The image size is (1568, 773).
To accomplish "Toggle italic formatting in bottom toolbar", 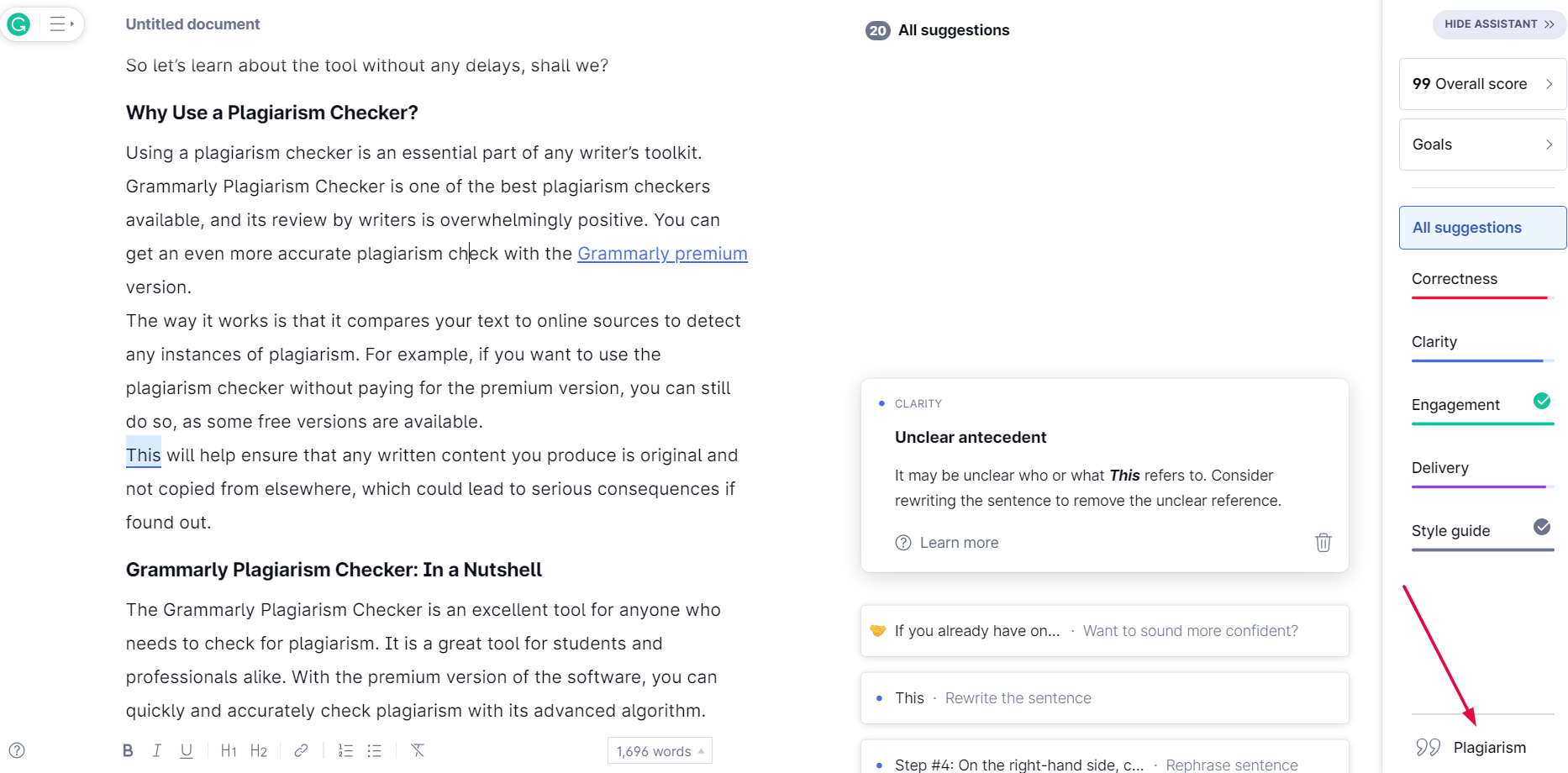I will pyautogui.click(x=156, y=750).
